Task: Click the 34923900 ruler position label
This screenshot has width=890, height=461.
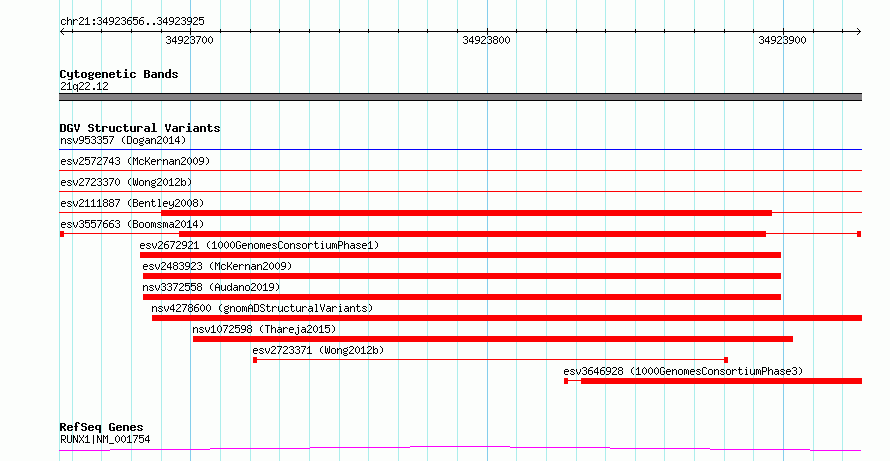Action: click(x=782, y=40)
